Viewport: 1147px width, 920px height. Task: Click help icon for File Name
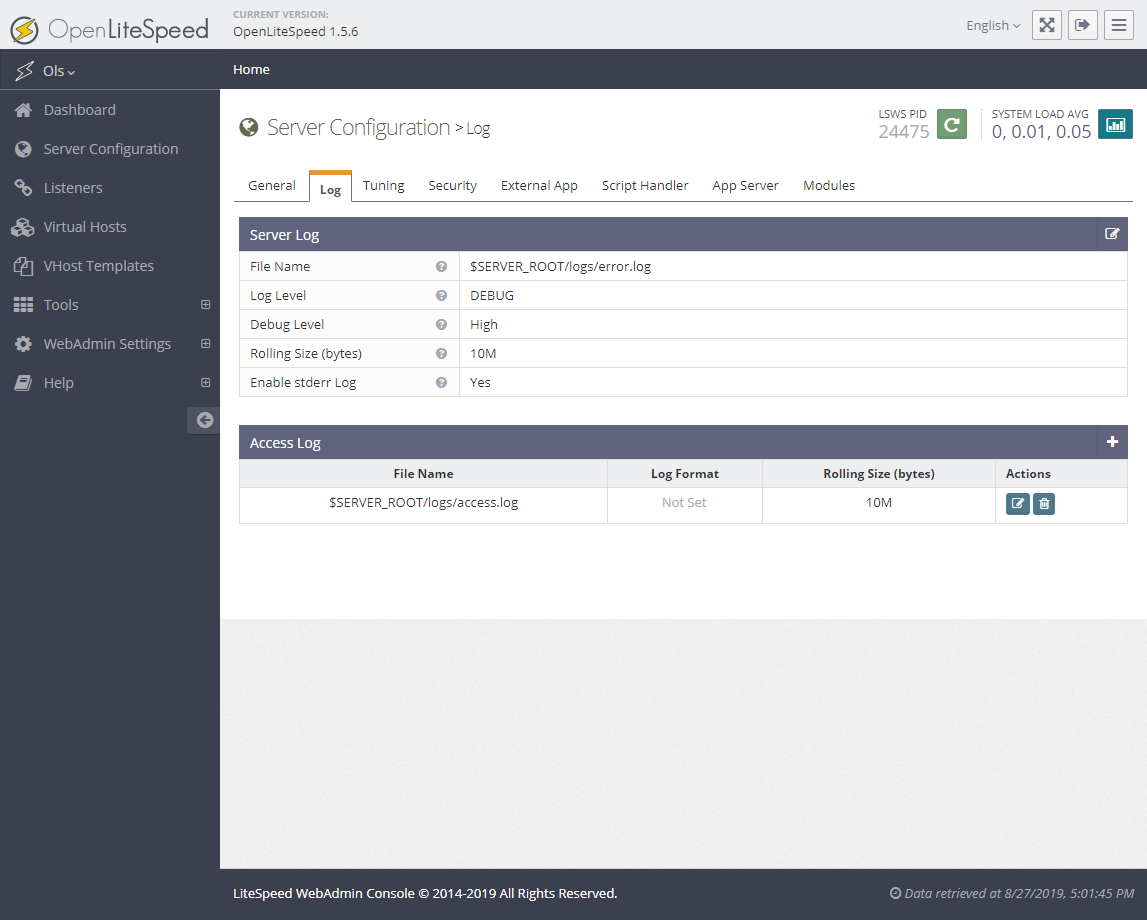[x=441, y=266]
